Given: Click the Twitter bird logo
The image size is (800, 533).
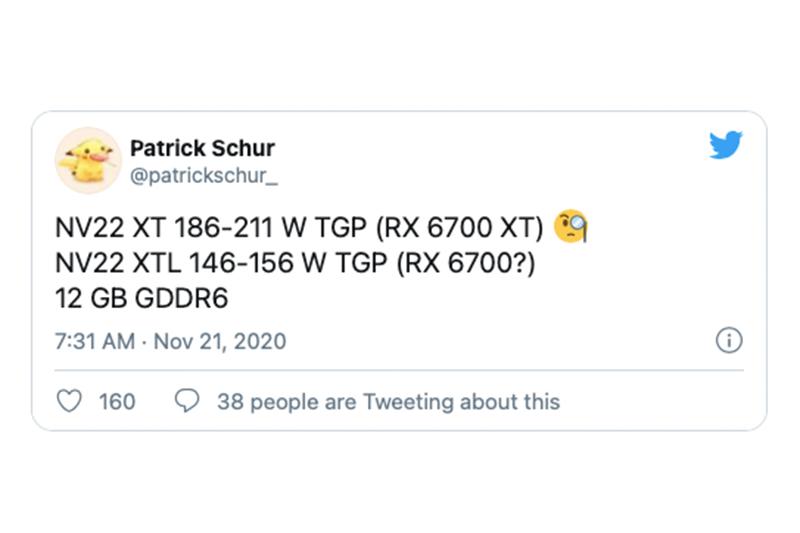Looking at the screenshot, I should click(x=726, y=146).
